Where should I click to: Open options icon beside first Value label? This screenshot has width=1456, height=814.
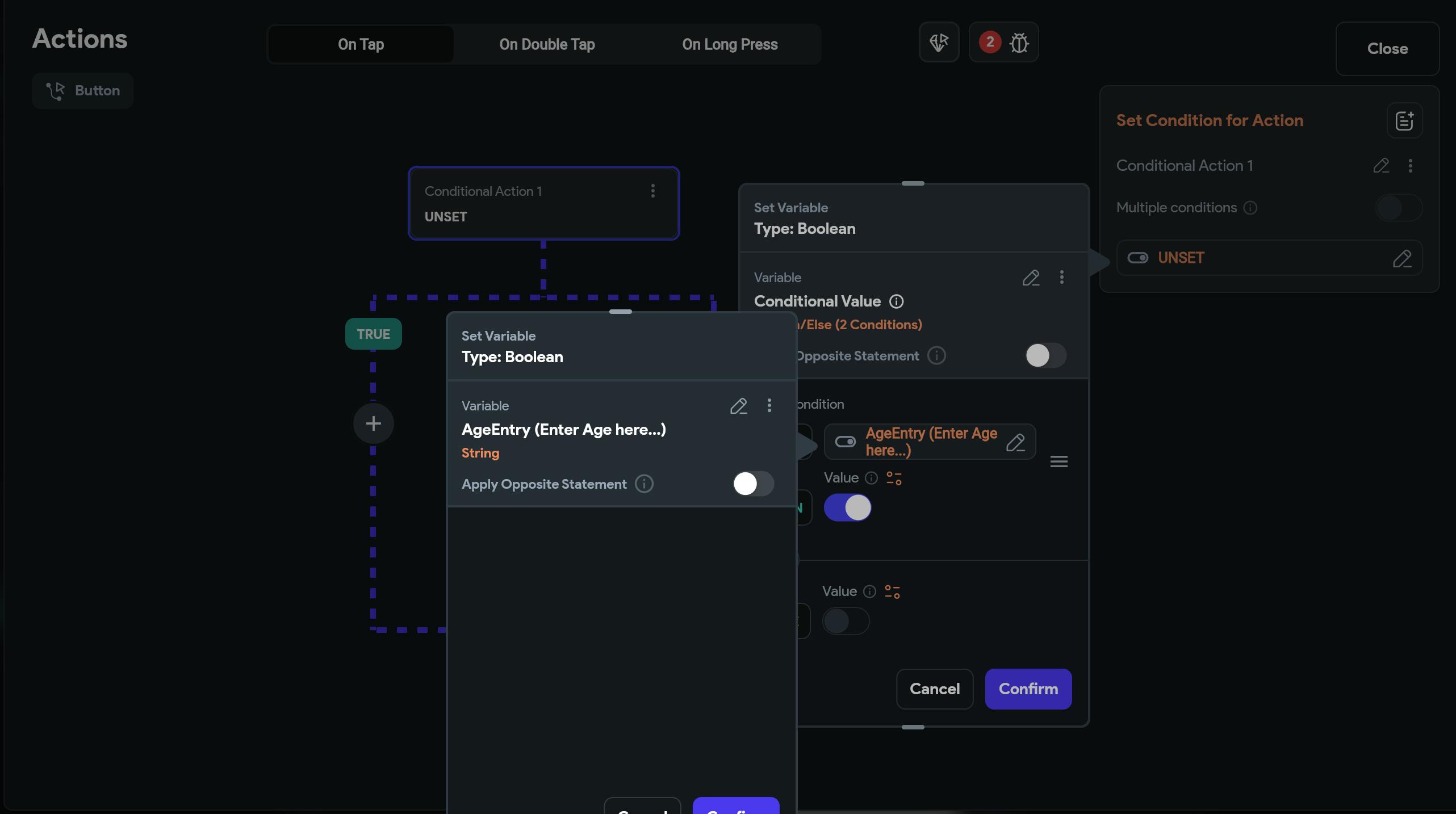pyautogui.click(x=894, y=479)
